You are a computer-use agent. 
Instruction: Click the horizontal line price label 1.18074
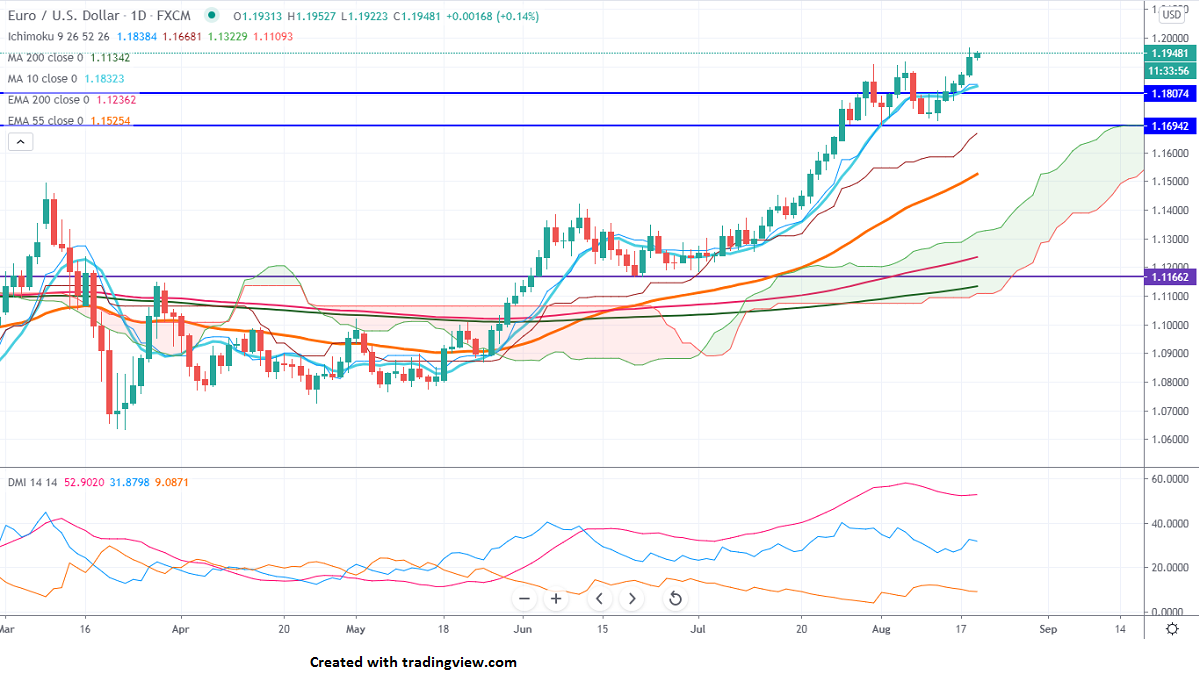1170,93
